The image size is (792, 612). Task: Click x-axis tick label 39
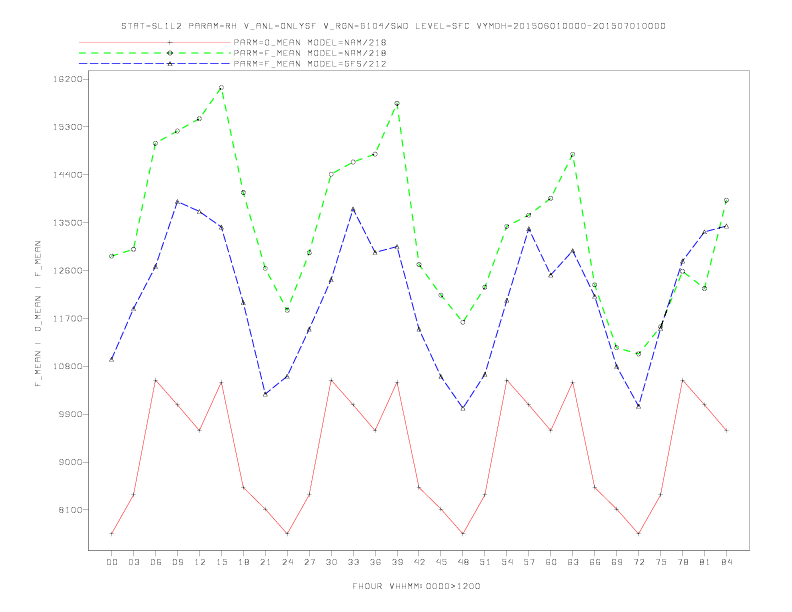(x=397, y=562)
